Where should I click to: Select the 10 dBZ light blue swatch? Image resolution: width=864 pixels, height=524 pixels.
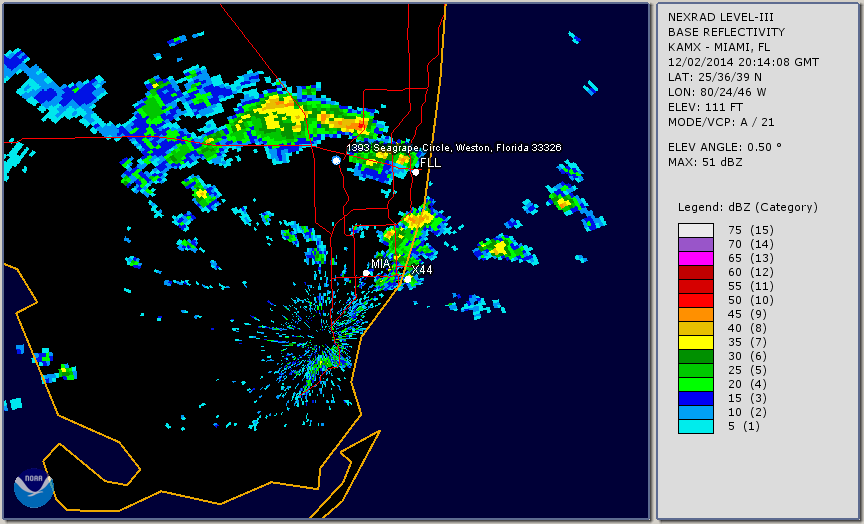(696, 412)
